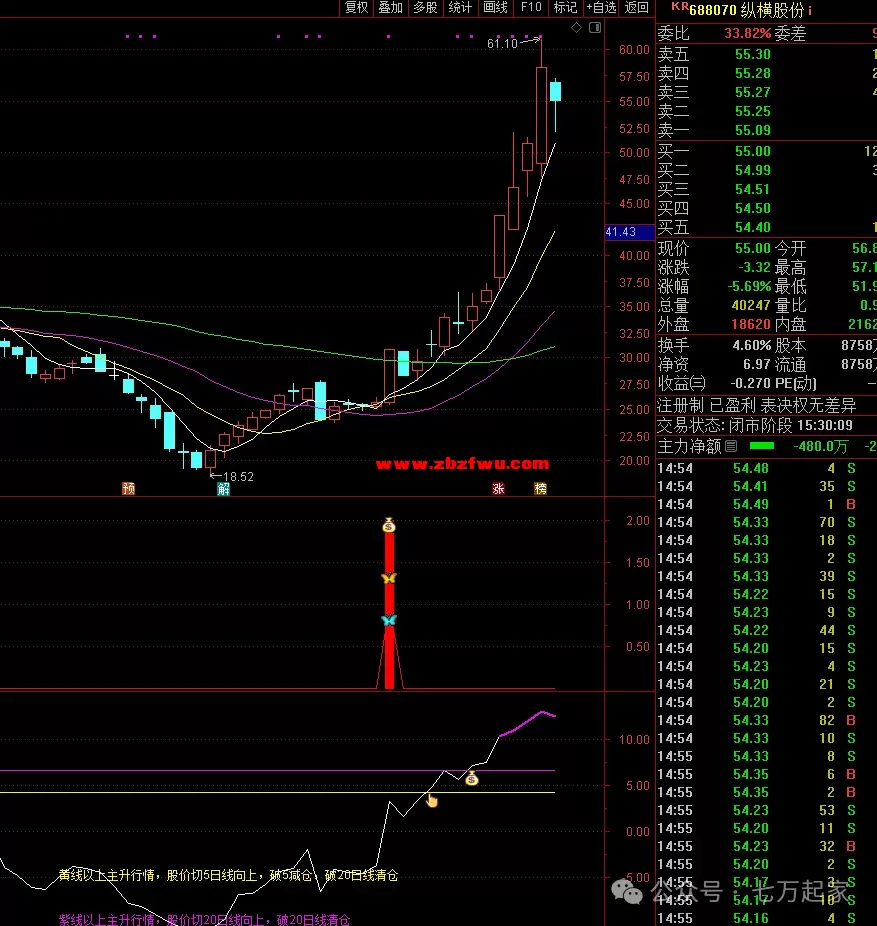The image size is (877, 926).
Task: Click the 收益 -0.270 value
Action: click(749, 383)
